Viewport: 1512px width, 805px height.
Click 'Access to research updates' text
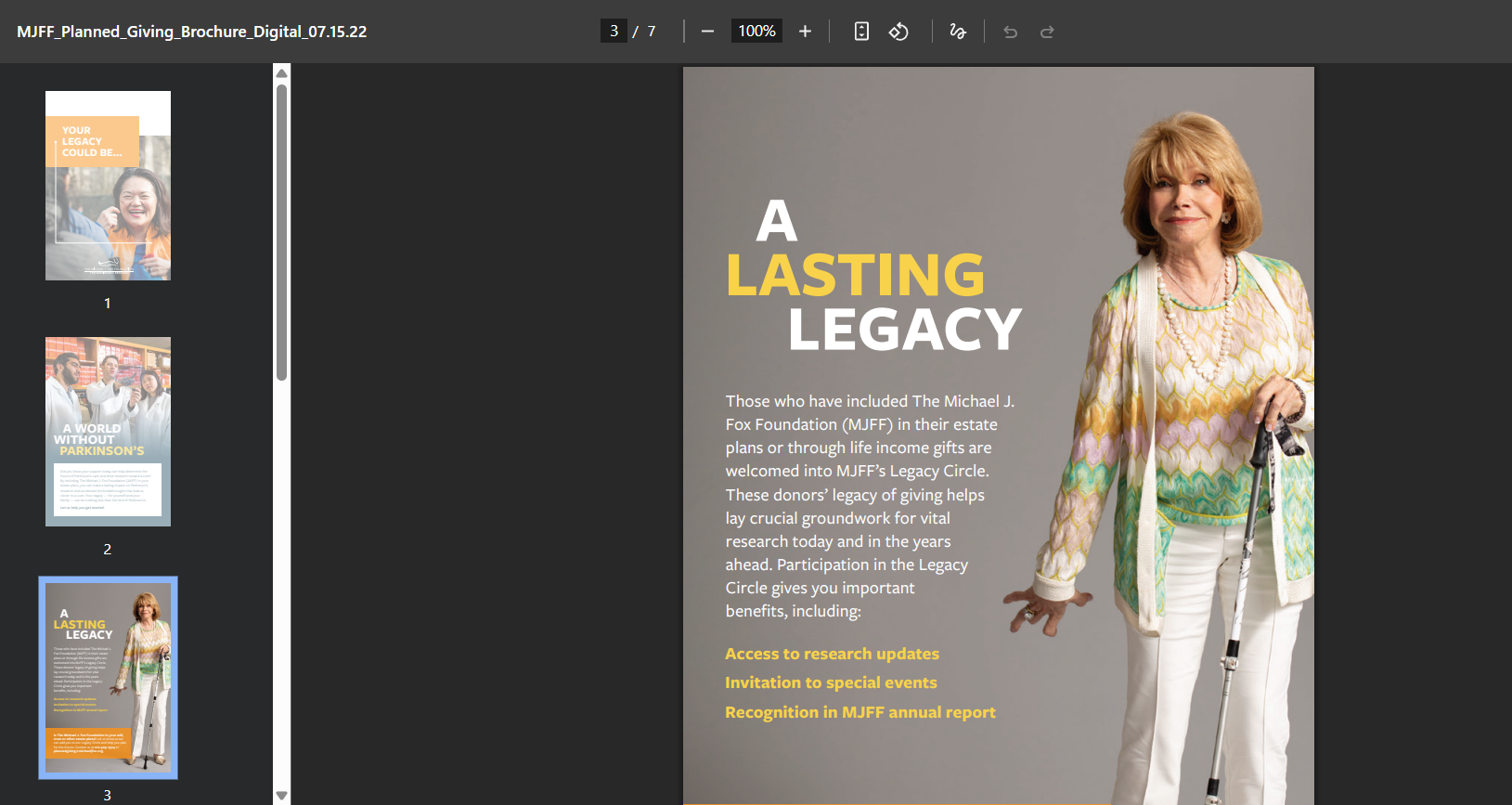832,654
